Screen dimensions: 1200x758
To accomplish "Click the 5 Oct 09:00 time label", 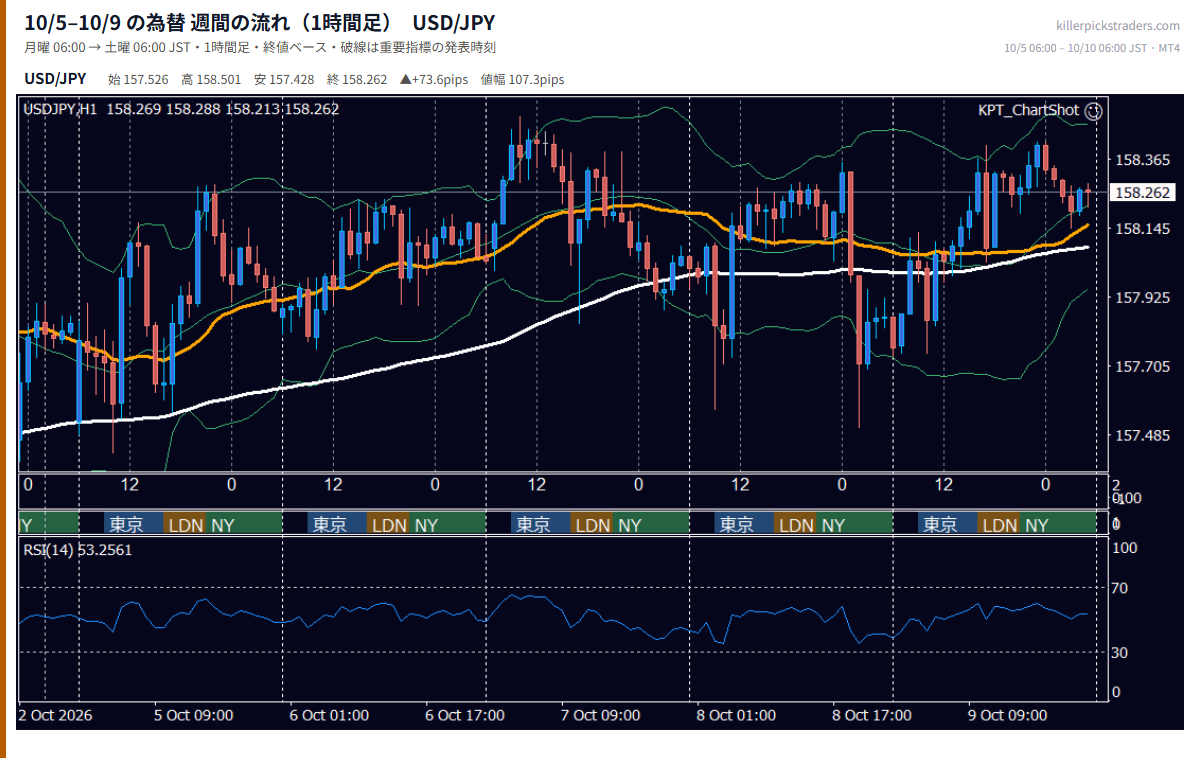I will tap(194, 715).
